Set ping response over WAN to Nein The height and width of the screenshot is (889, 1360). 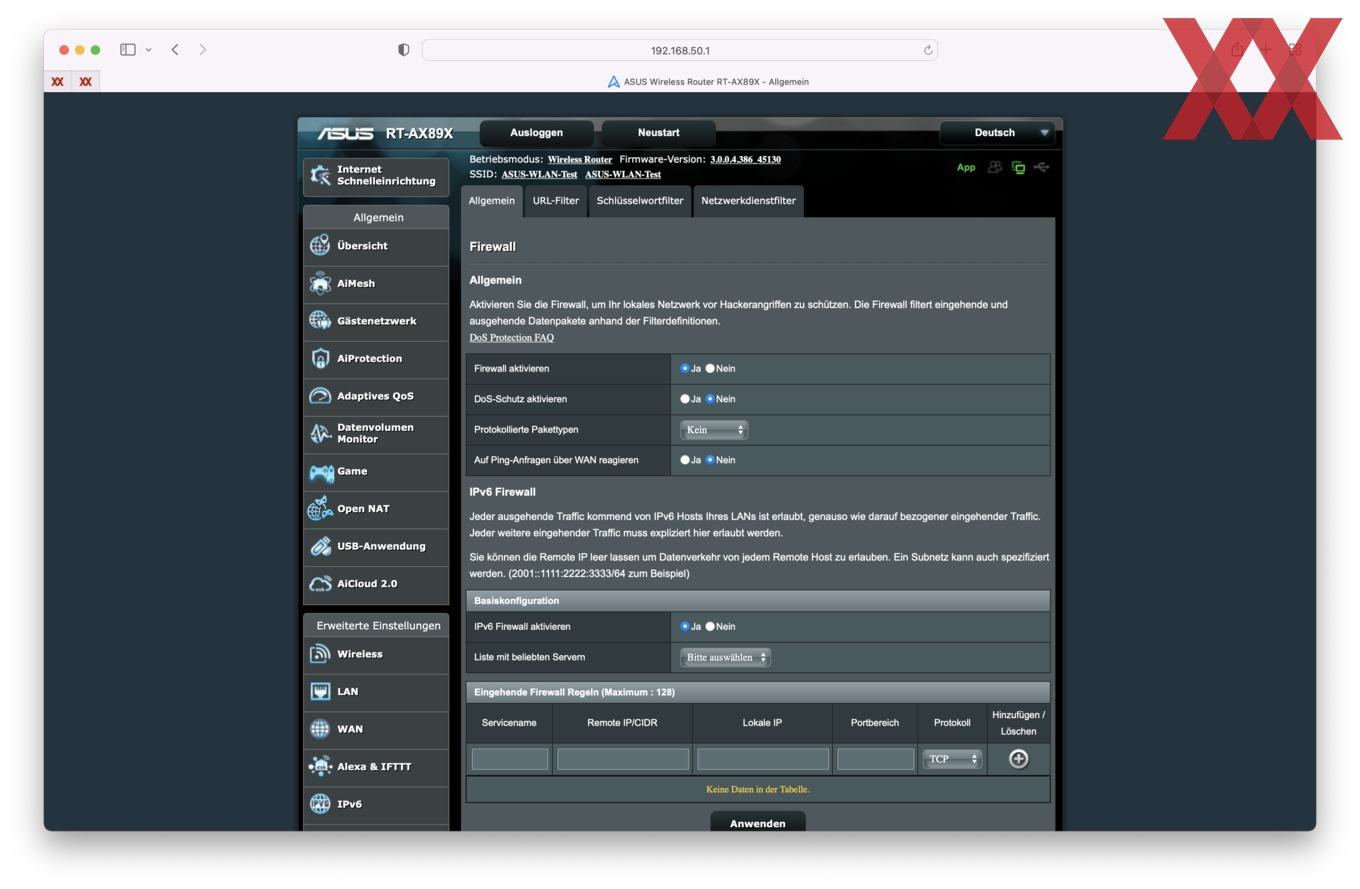pos(710,460)
